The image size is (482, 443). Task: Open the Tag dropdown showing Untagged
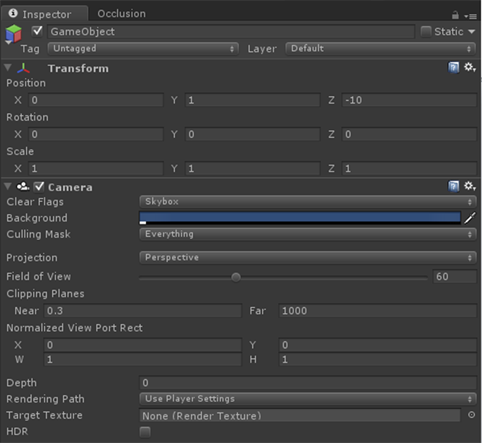pyautogui.click(x=143, y=49)
